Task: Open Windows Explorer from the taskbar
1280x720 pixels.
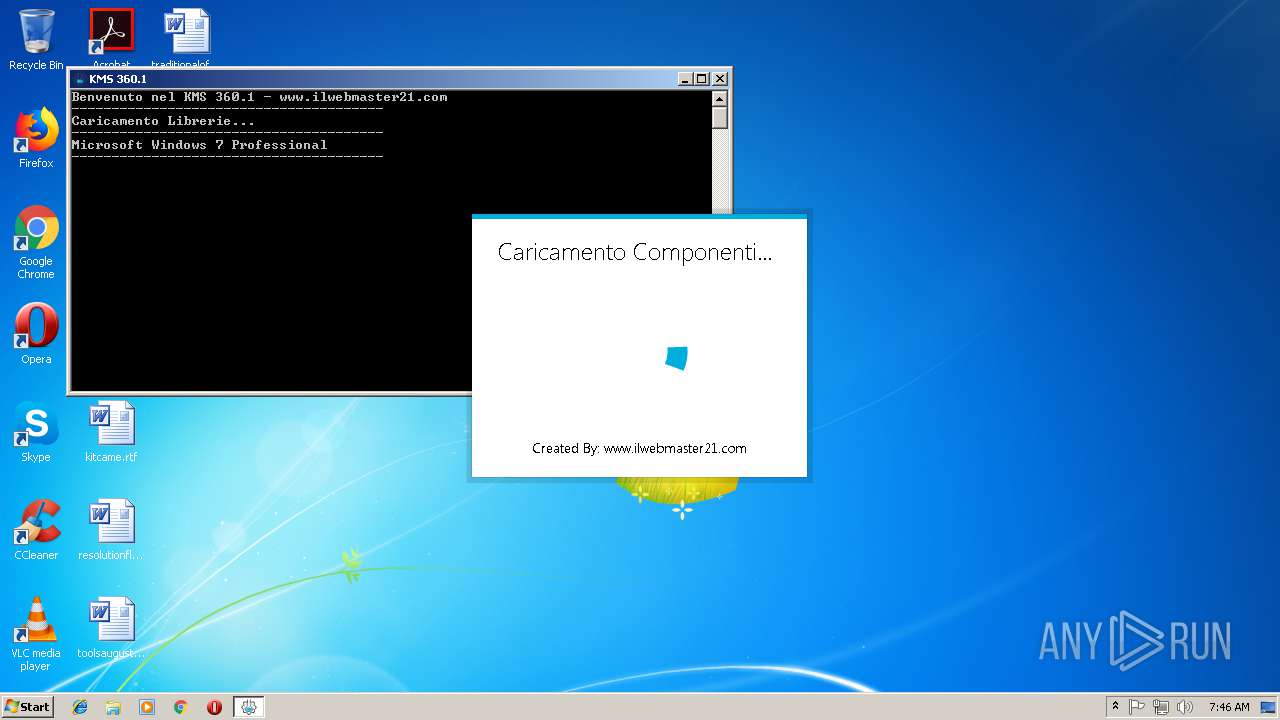Action: pos(113,707)
